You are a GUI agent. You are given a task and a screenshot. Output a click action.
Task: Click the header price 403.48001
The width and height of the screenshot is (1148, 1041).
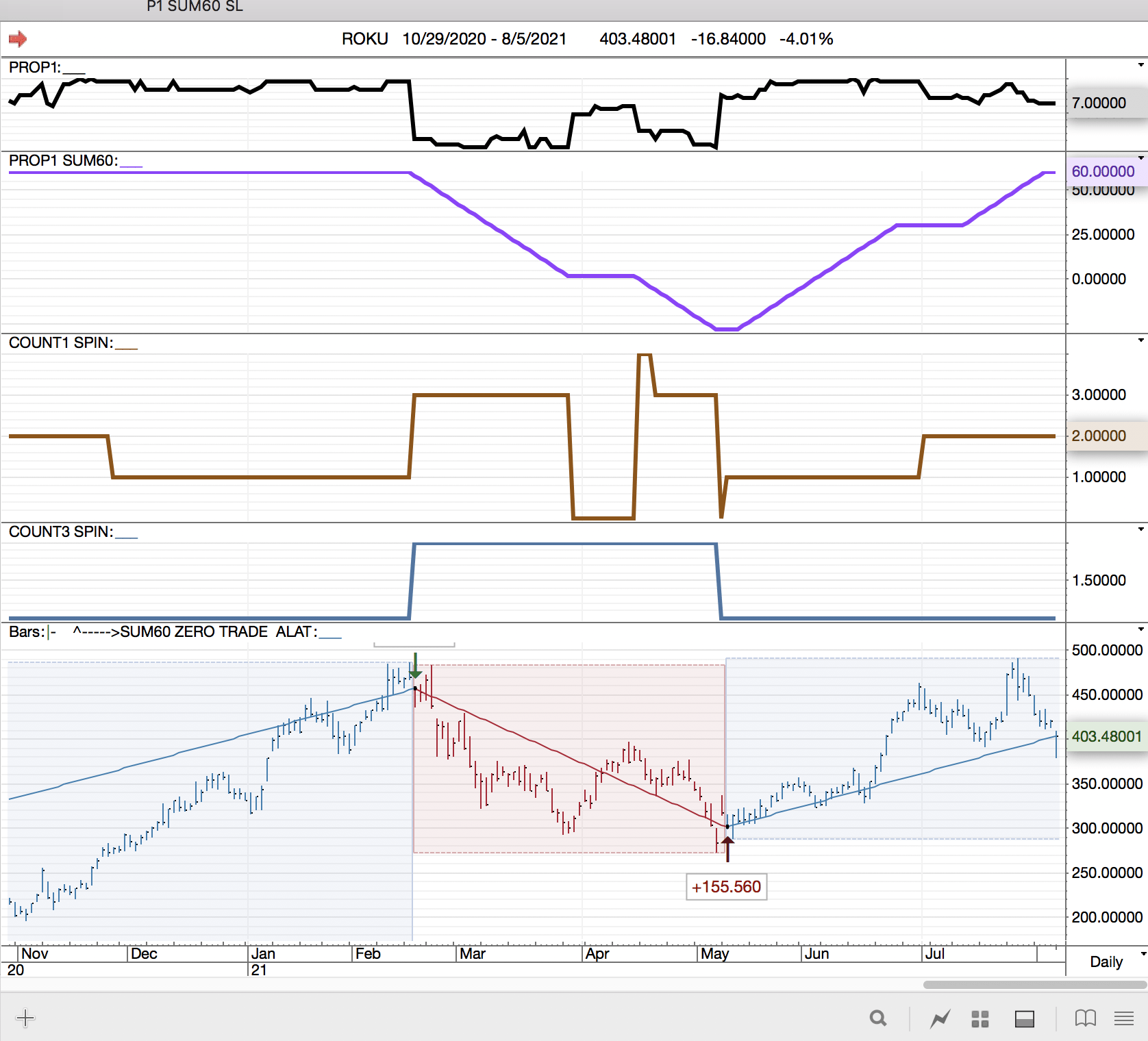click(638, 39)
